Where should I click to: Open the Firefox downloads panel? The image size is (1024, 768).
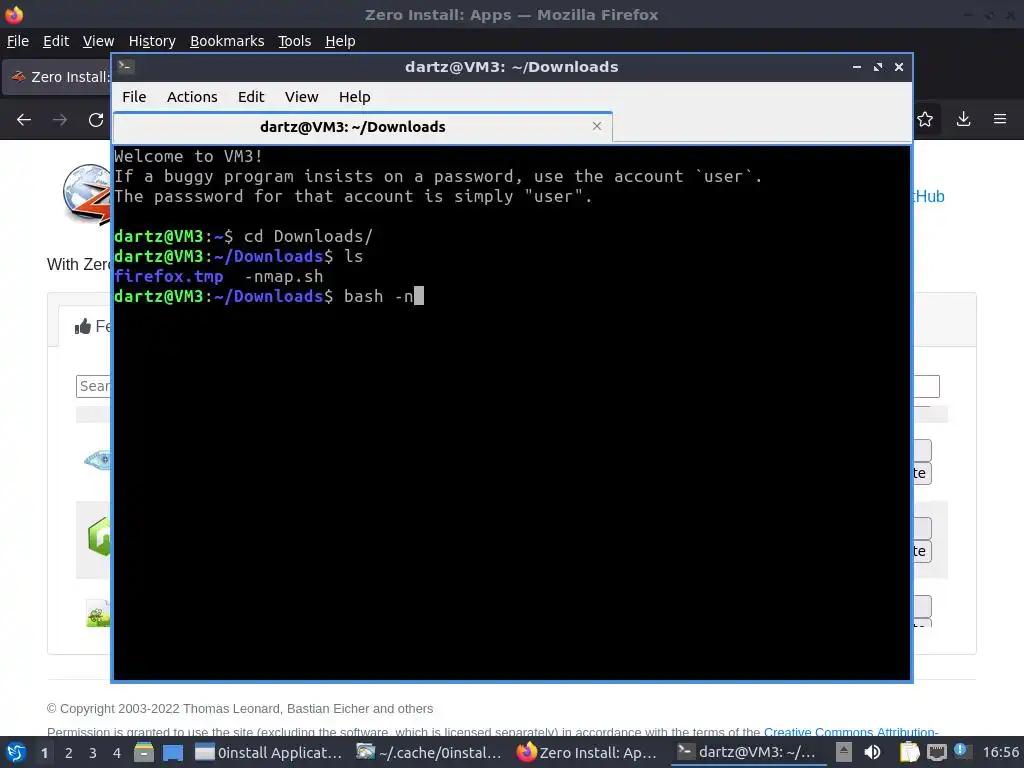click(963, 119)
